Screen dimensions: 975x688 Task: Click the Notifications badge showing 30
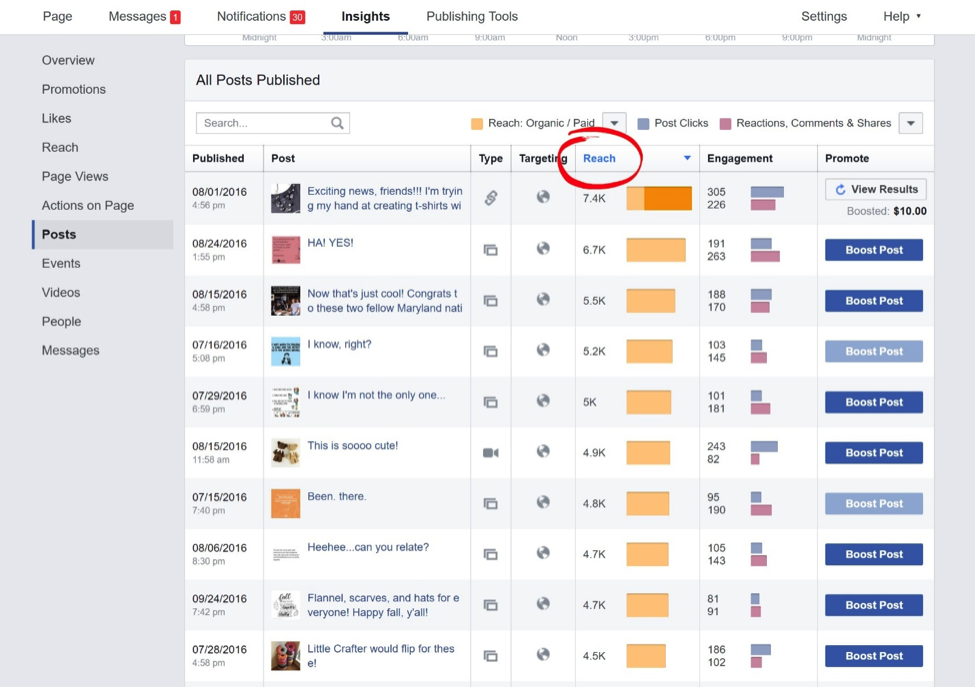tap(297, 17)
